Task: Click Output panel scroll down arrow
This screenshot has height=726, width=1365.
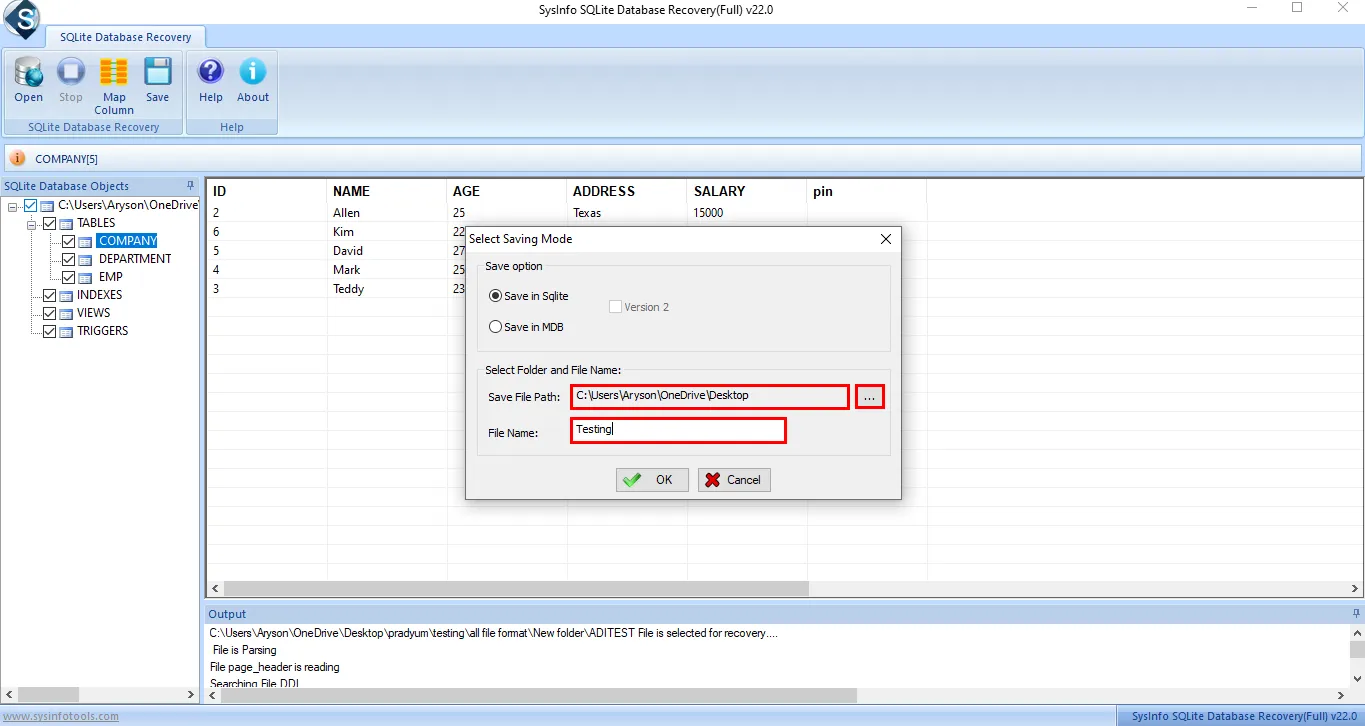Action: click(1356, 679)
